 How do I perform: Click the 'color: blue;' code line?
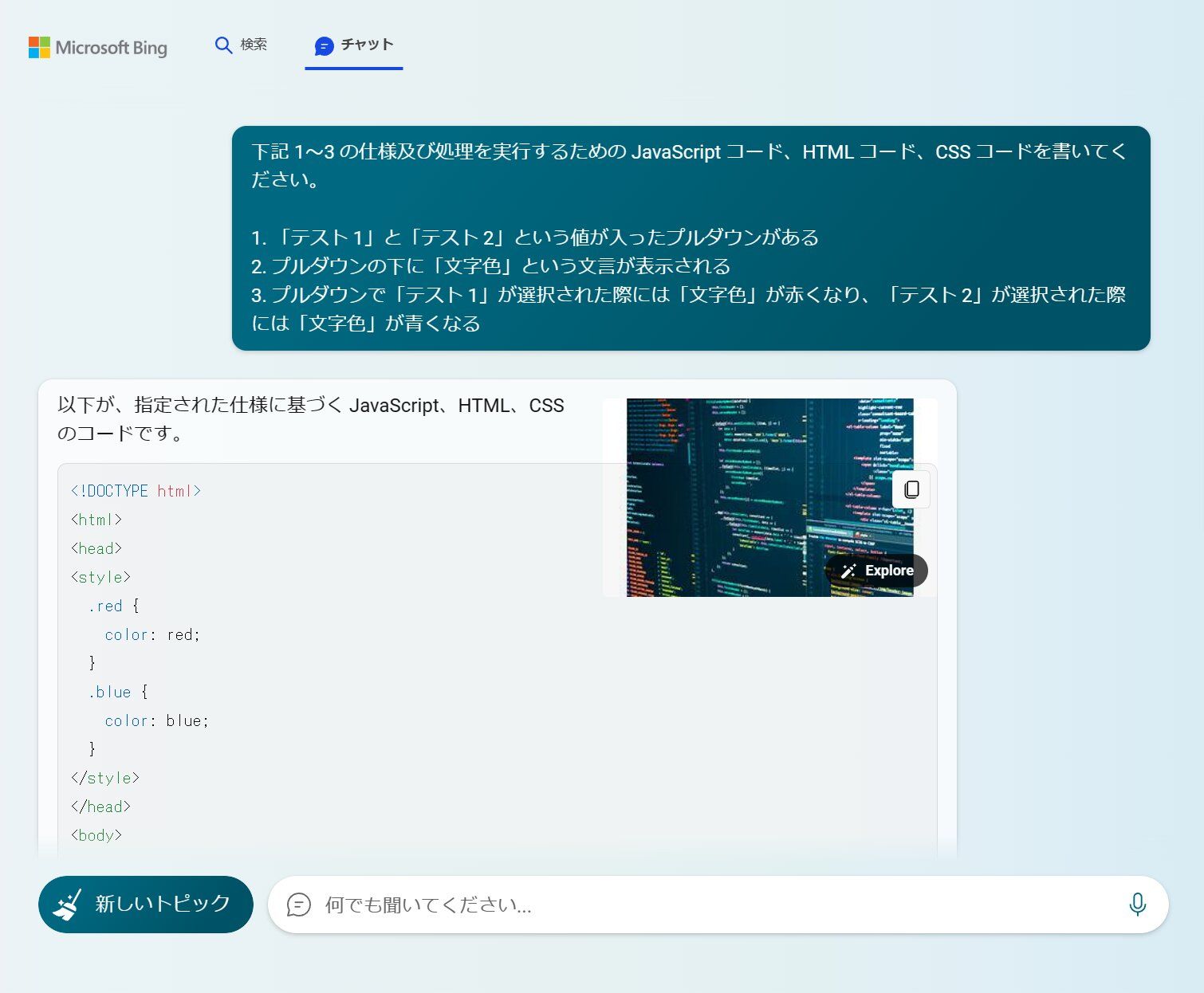coord(156,720)
